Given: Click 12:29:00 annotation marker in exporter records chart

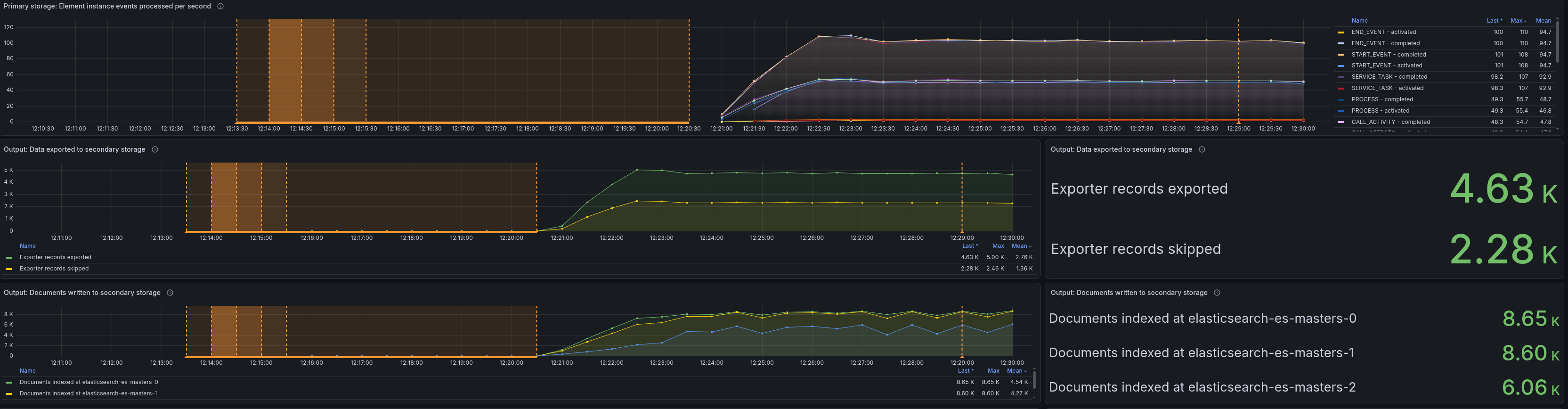Looking at the screenshot, I should pyautogui.click(x=962, y=231).
